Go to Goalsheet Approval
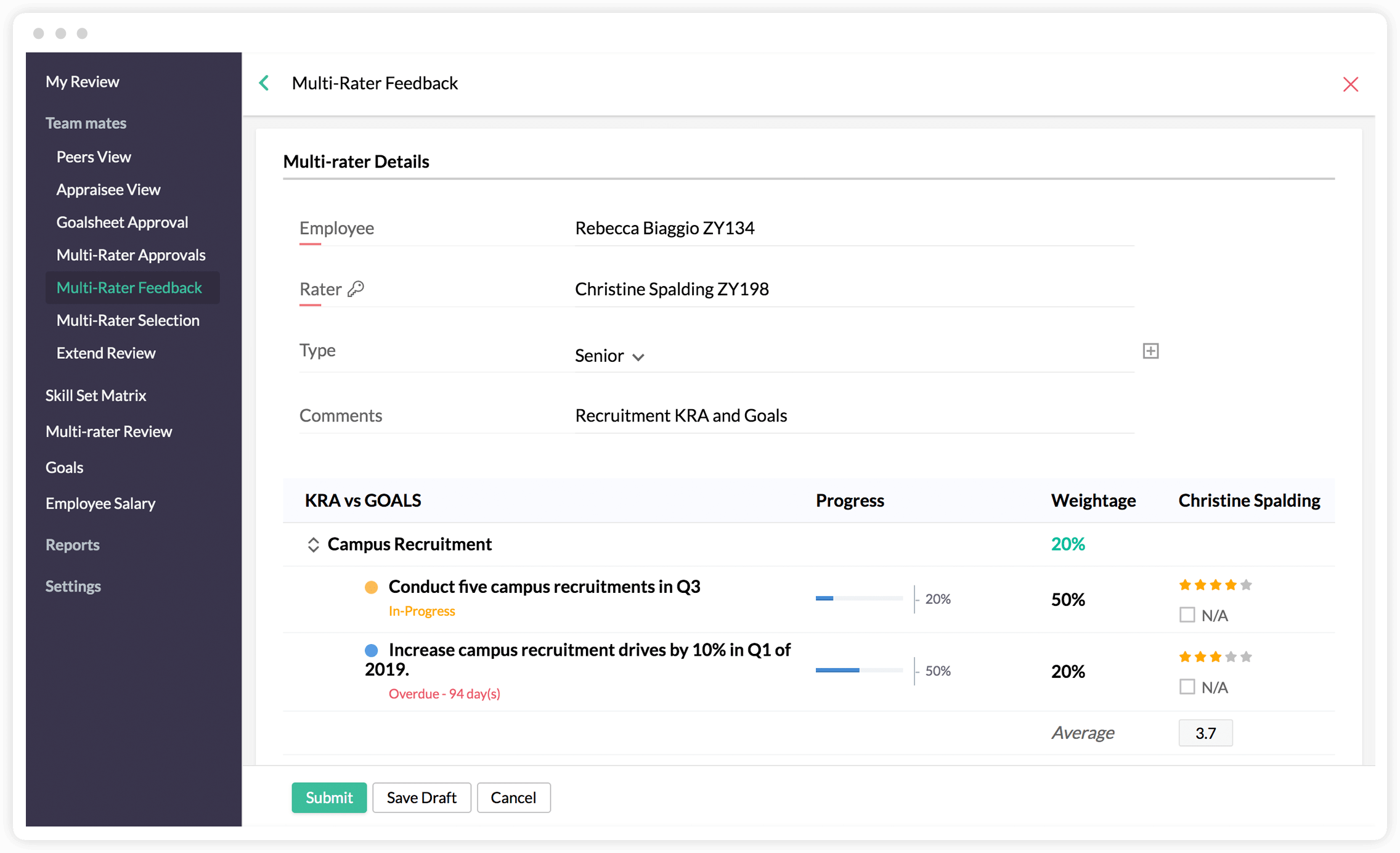Image resolution: width=1400 pixels, height=853 pixels. pos(122,222)
